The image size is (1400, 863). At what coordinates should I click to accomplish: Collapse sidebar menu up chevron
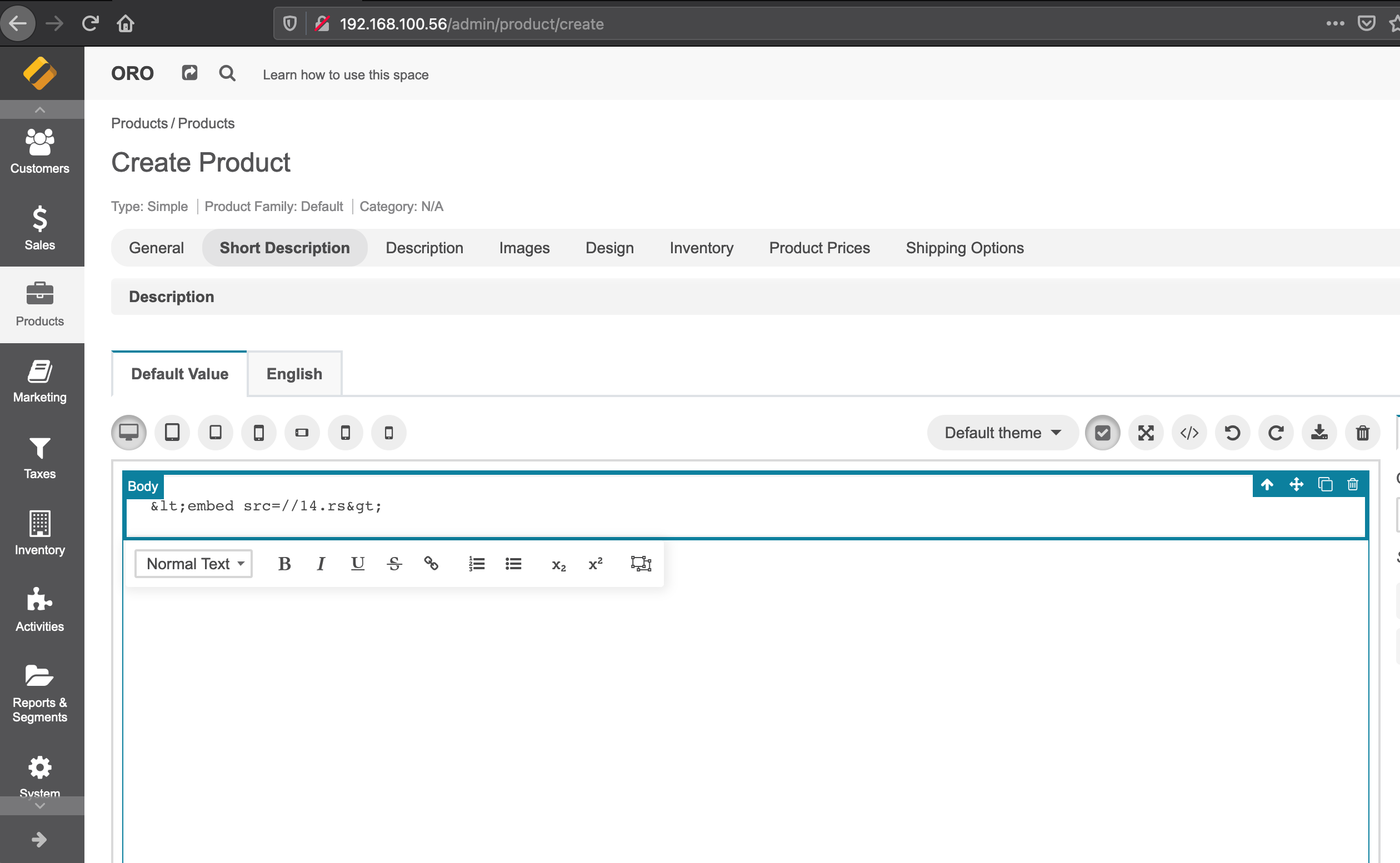(x=40, y=109)
